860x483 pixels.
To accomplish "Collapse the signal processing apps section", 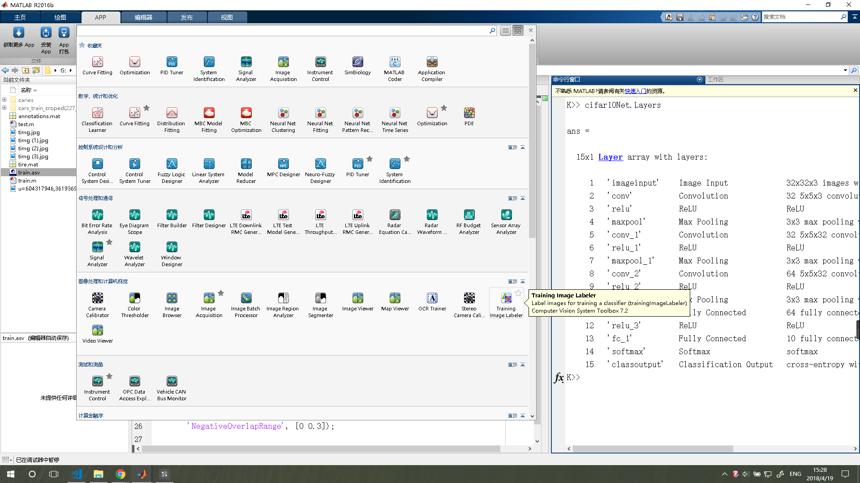I will [x=523, y=198].
